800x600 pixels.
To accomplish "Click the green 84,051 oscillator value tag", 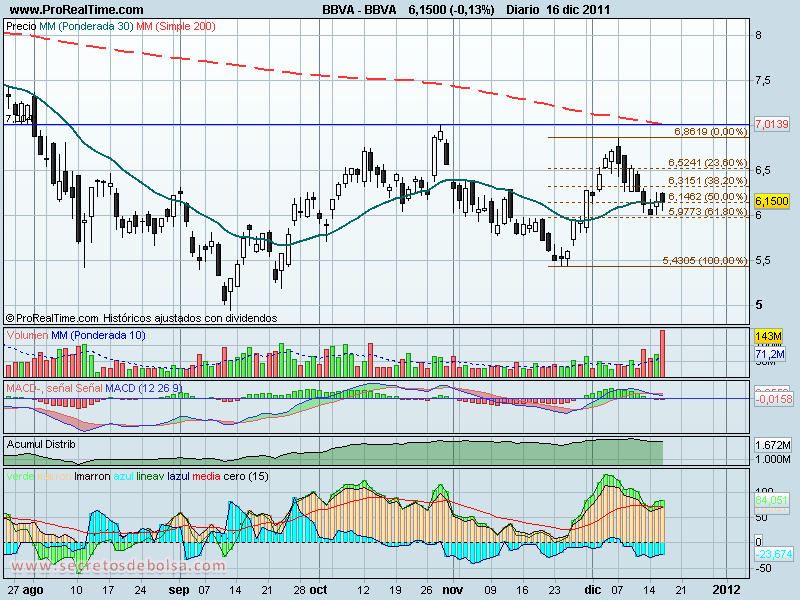I will tap(772, 500).
